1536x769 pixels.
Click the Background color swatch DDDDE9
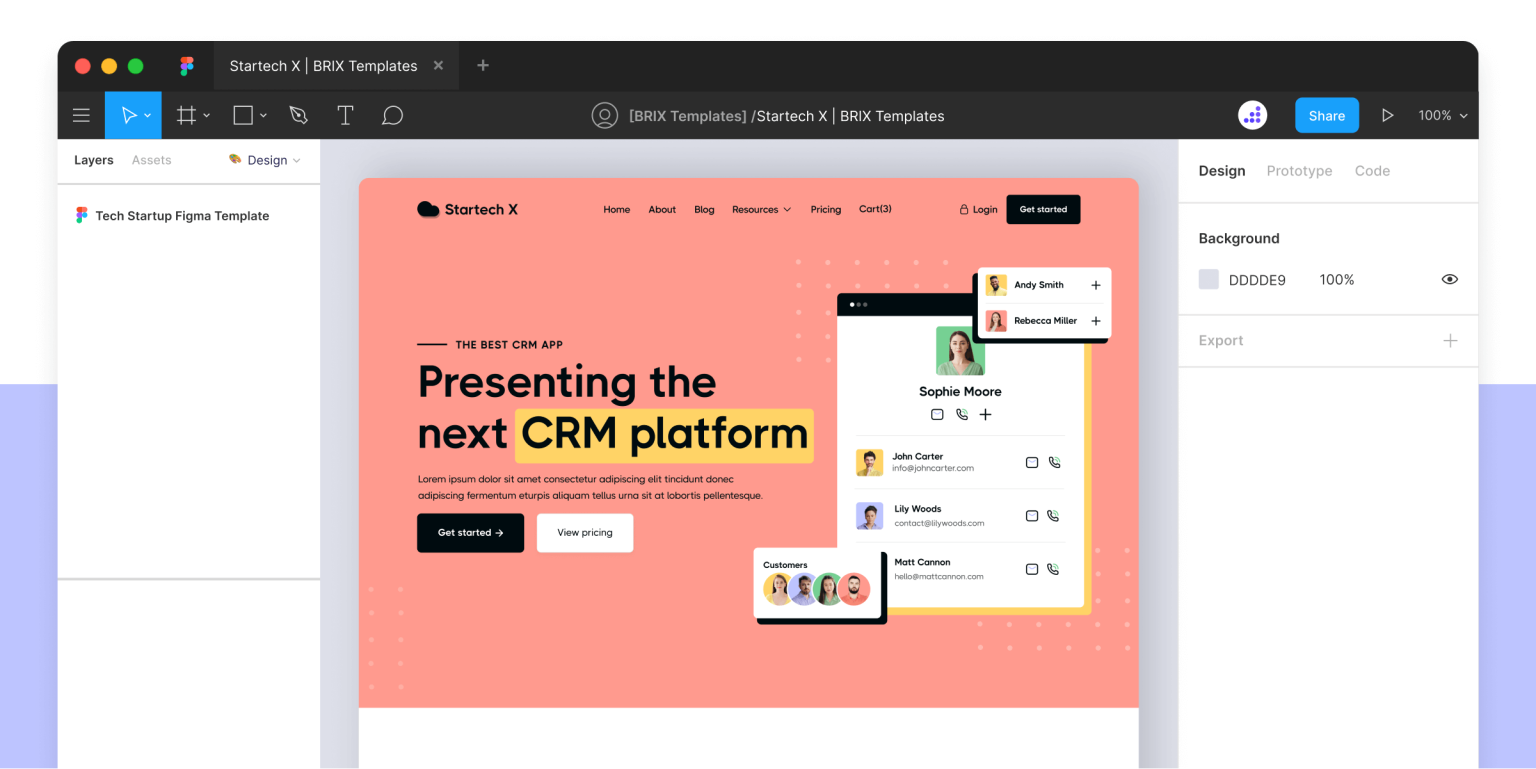point(1209,280)
